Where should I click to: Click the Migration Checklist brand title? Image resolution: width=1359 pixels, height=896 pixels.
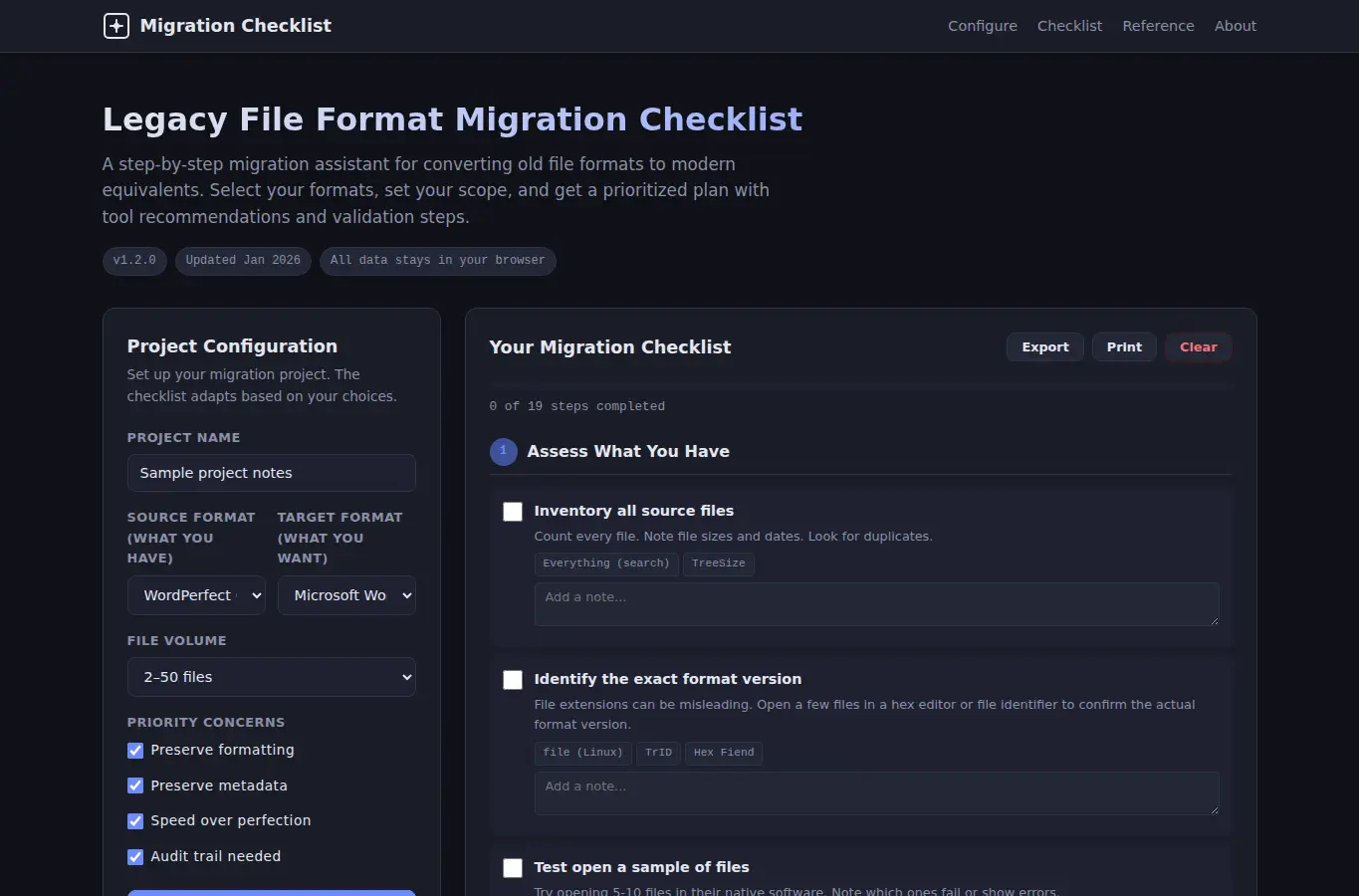point(236,26)
